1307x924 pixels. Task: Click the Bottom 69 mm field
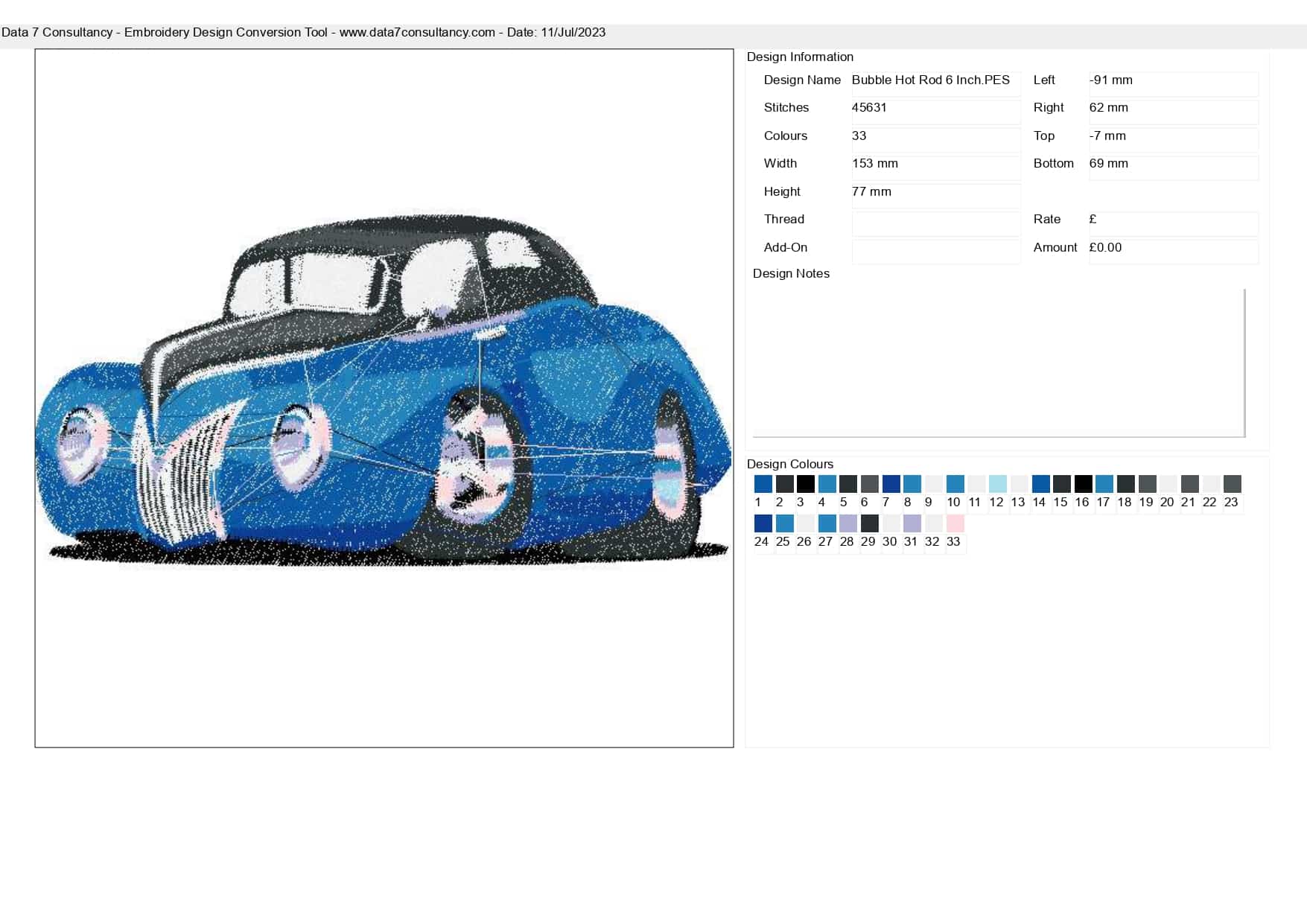[x=1174, y=168]
